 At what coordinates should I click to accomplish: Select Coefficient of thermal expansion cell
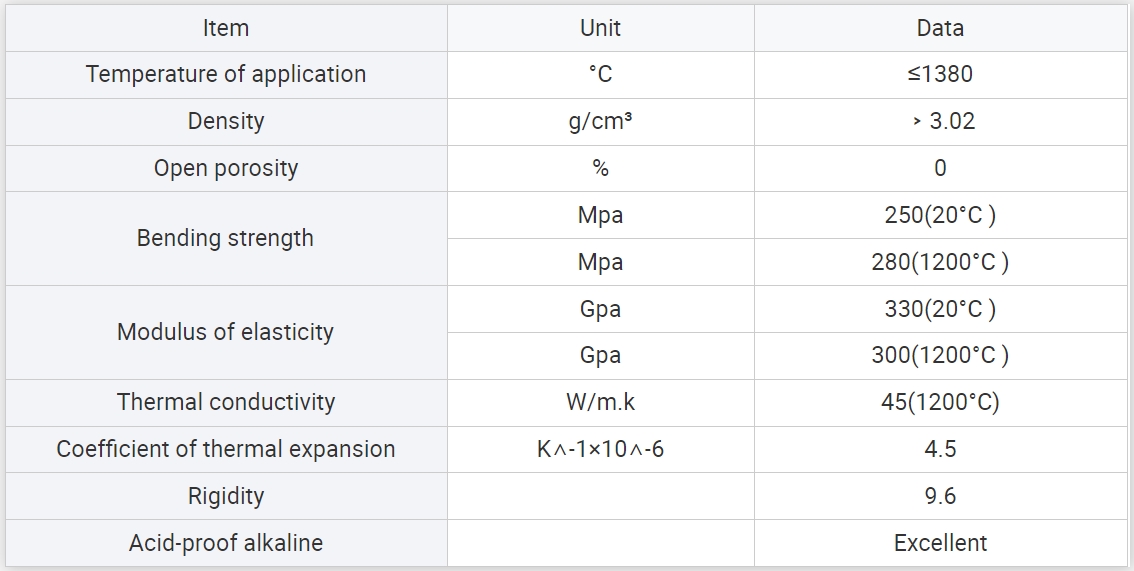pyautogui.click(x=226, y=450)
